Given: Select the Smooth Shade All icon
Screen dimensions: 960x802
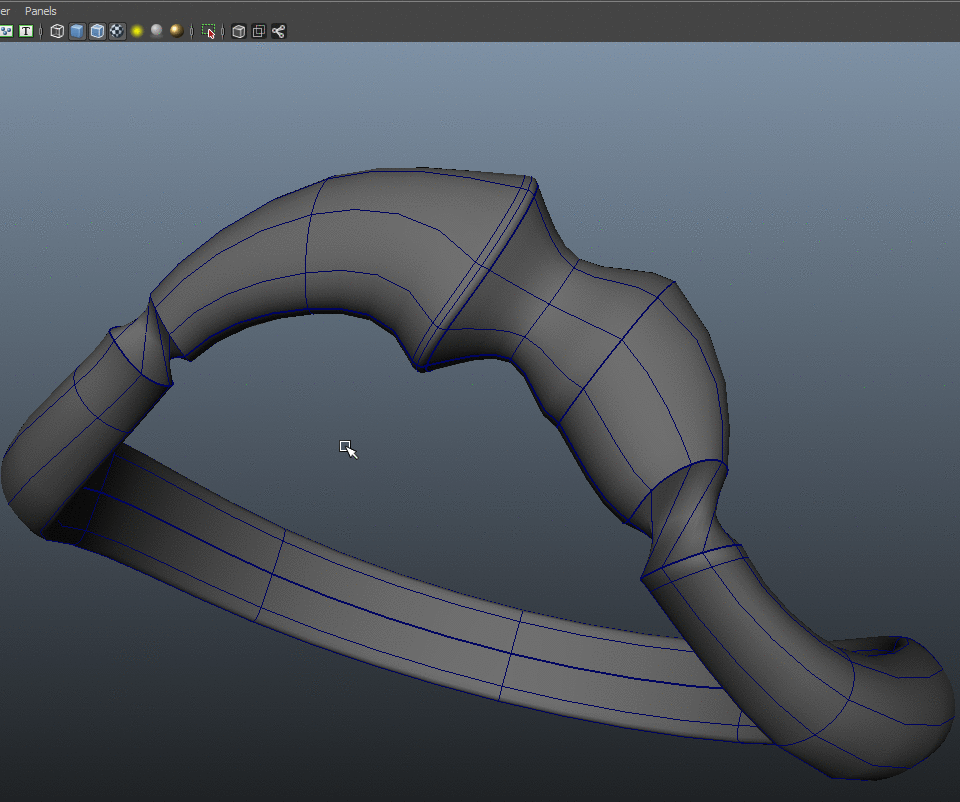Looking at the screenshot, I should 77,31.
